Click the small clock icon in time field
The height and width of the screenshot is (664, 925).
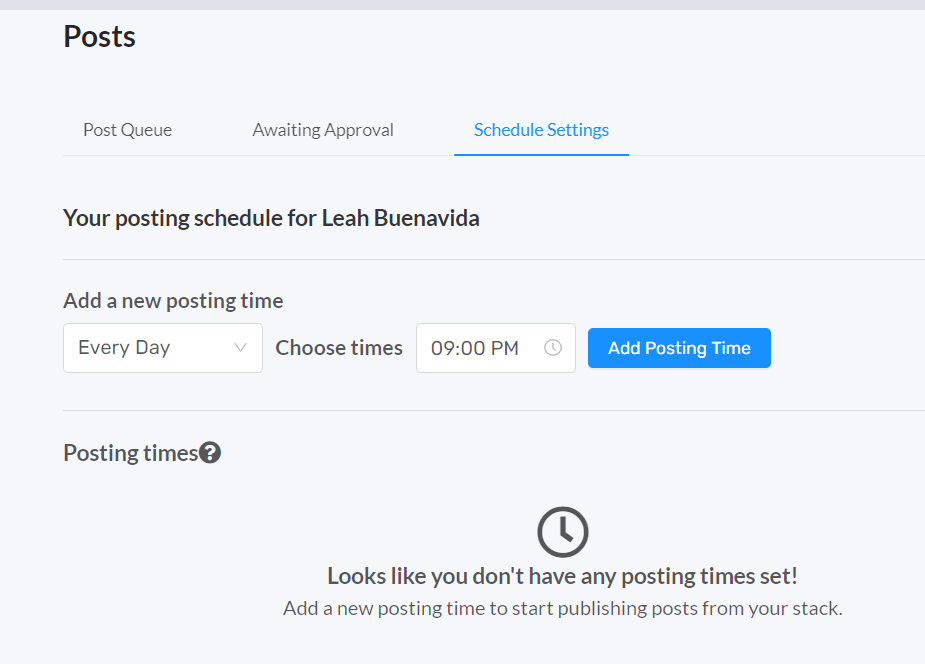coord(553,348)
